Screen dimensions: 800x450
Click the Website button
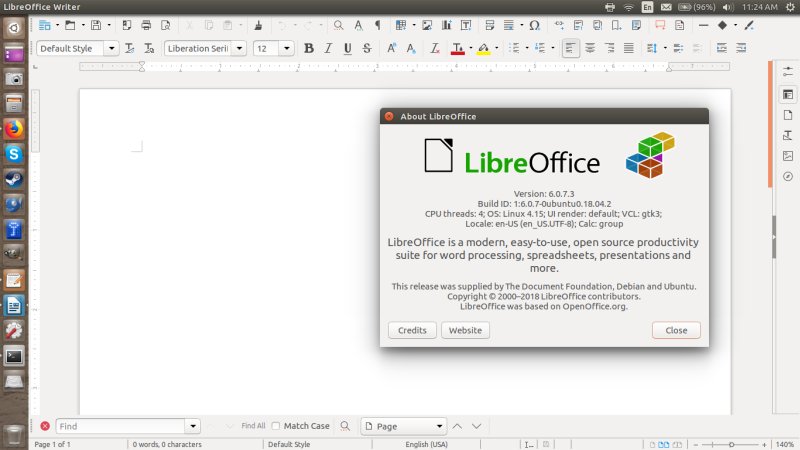tap(465, 330)
